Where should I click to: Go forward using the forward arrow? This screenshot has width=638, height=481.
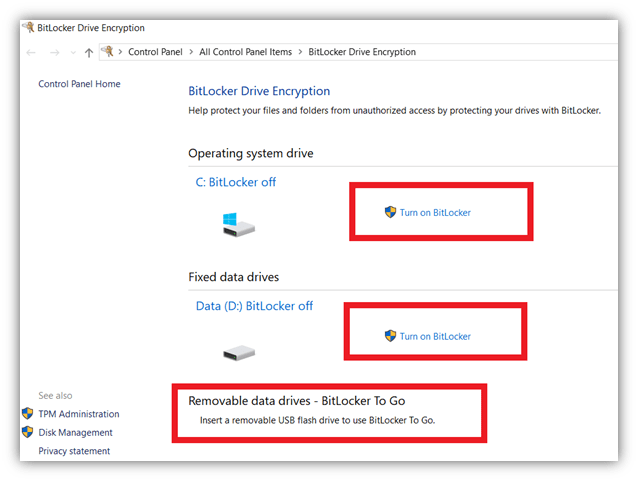point(55,52)
